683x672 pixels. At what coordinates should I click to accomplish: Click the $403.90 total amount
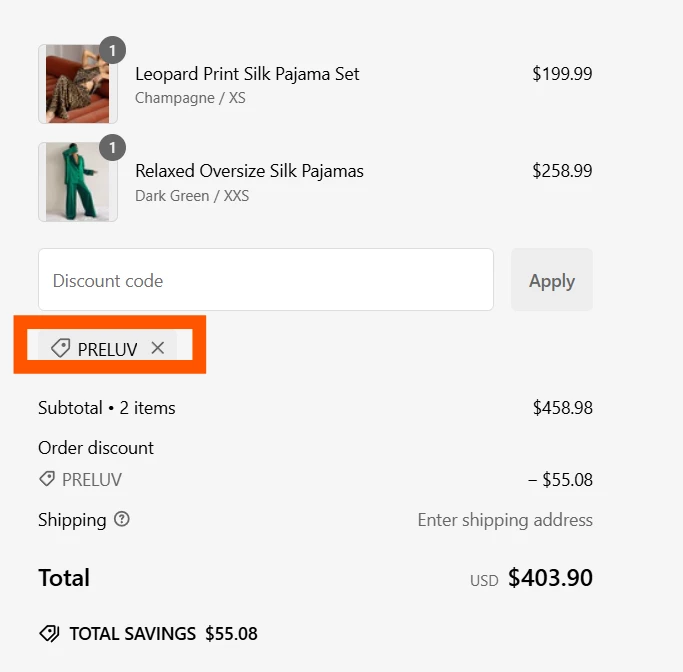click(x=550, y=578)
